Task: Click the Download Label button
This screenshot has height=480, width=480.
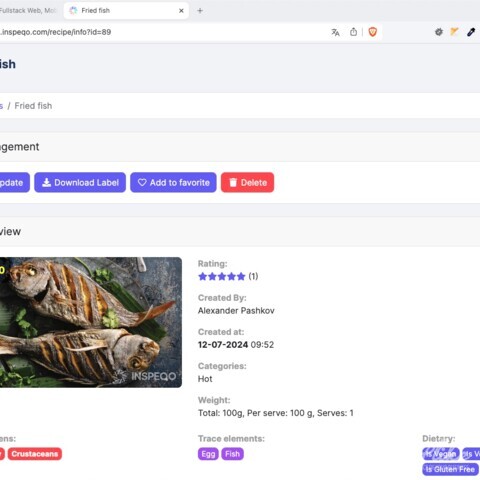Action: point(80,182)
